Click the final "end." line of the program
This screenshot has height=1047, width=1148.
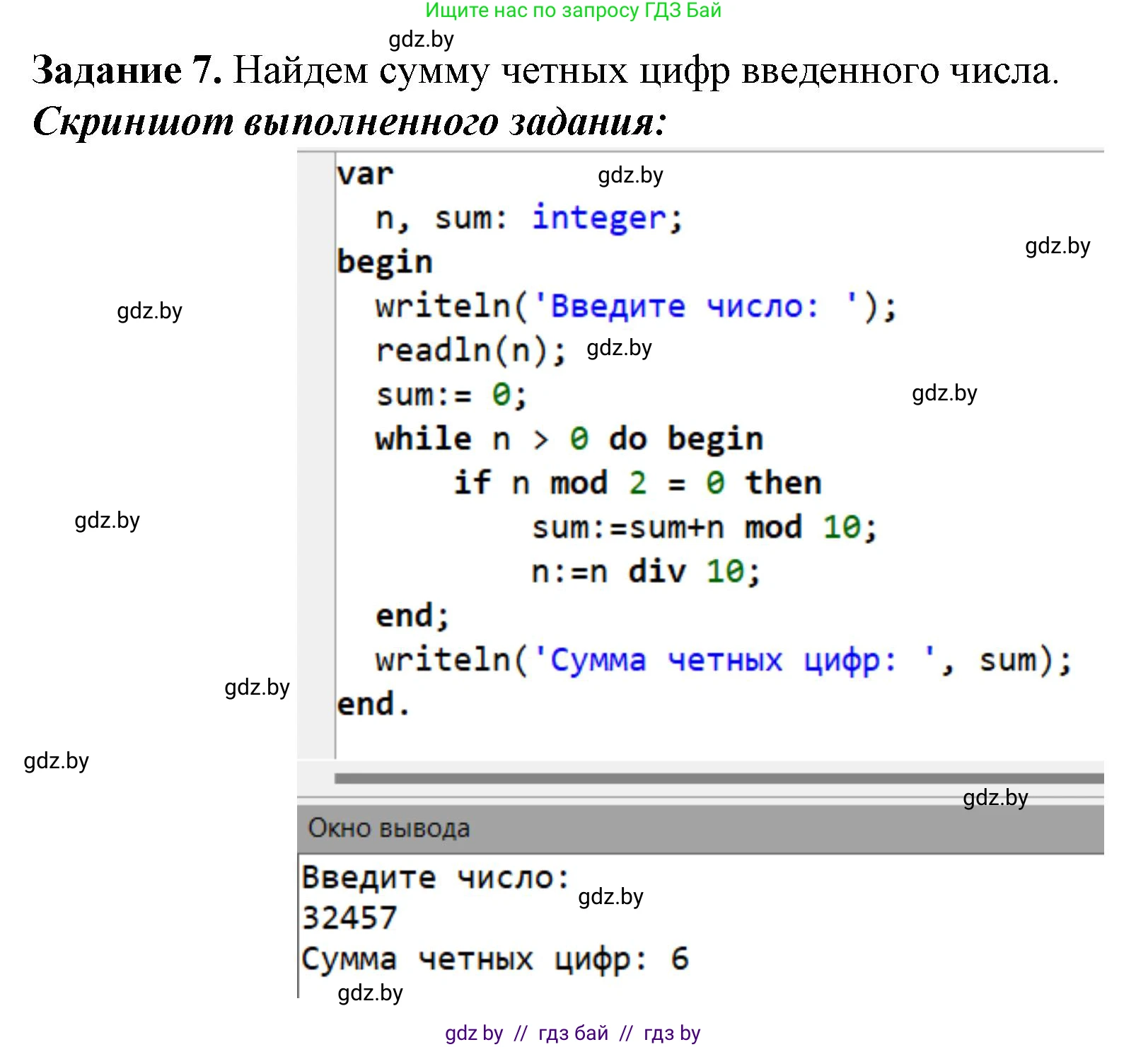pyautogui.click(x=373, y=705)
